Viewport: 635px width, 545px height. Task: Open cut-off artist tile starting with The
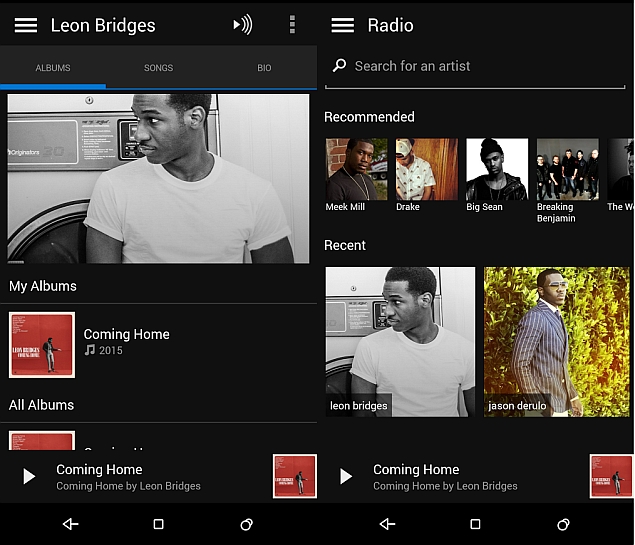coord(621,169)
